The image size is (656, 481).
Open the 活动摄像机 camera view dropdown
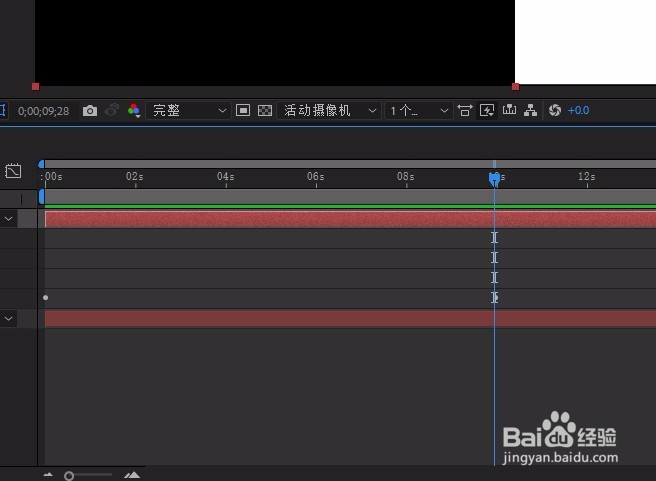[x=329, y=110]
